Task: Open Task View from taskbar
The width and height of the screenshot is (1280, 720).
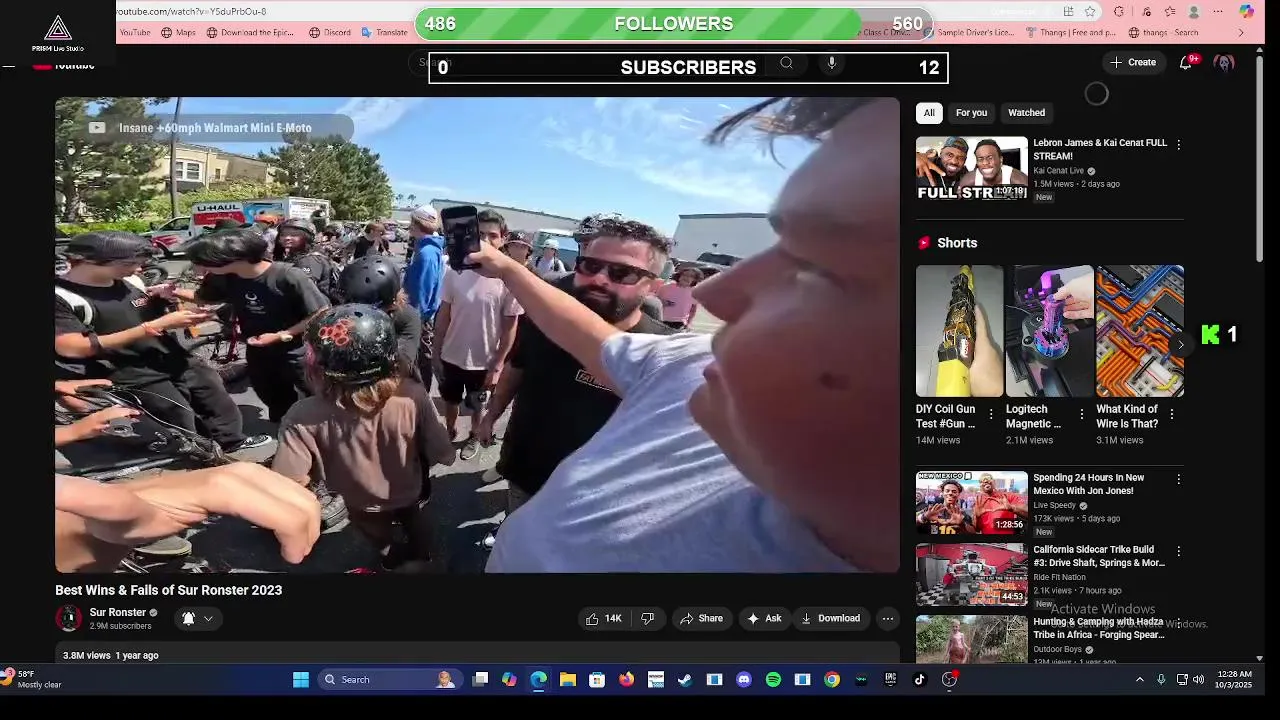Action: (x=480, y=680)
